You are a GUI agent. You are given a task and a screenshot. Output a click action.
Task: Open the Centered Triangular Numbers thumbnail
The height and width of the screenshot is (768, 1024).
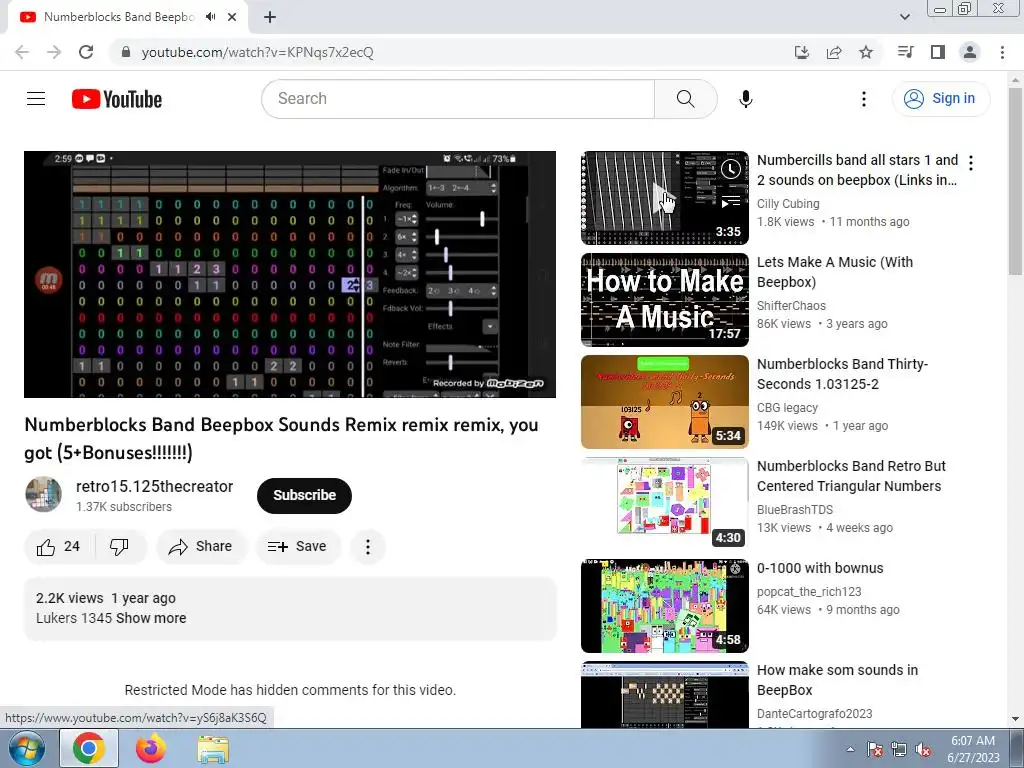point(665,504)
